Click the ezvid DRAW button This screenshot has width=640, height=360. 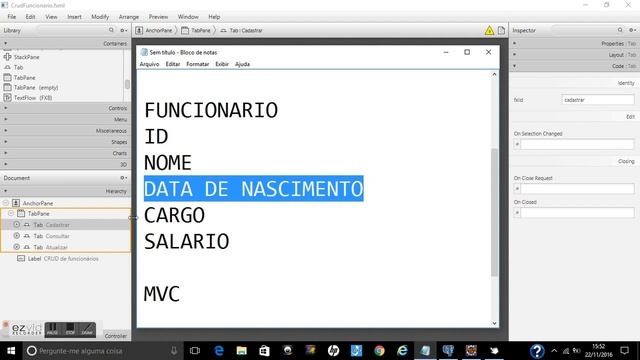pos(87,329)
